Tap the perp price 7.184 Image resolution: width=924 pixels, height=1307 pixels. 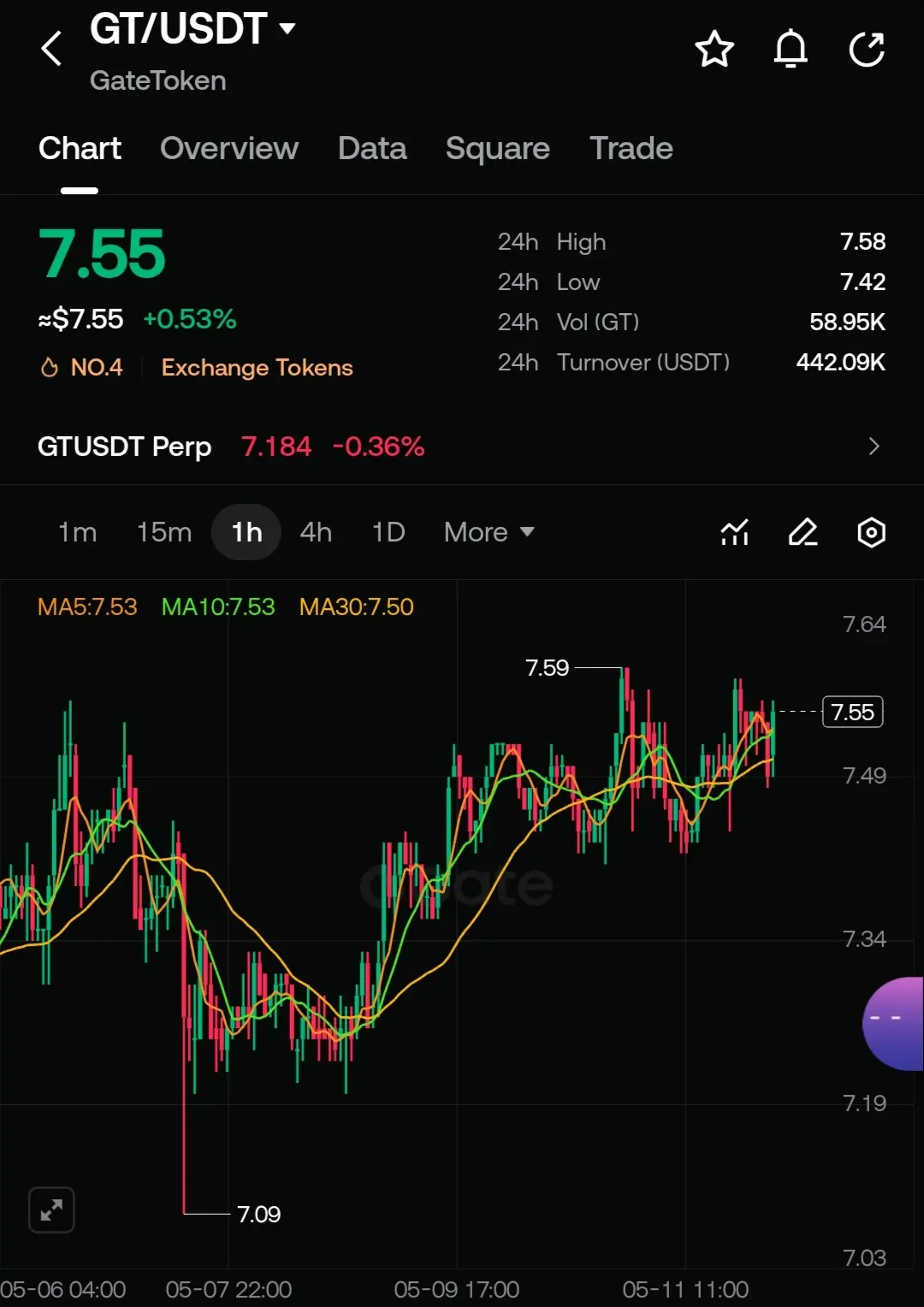(x=275, y=447)
